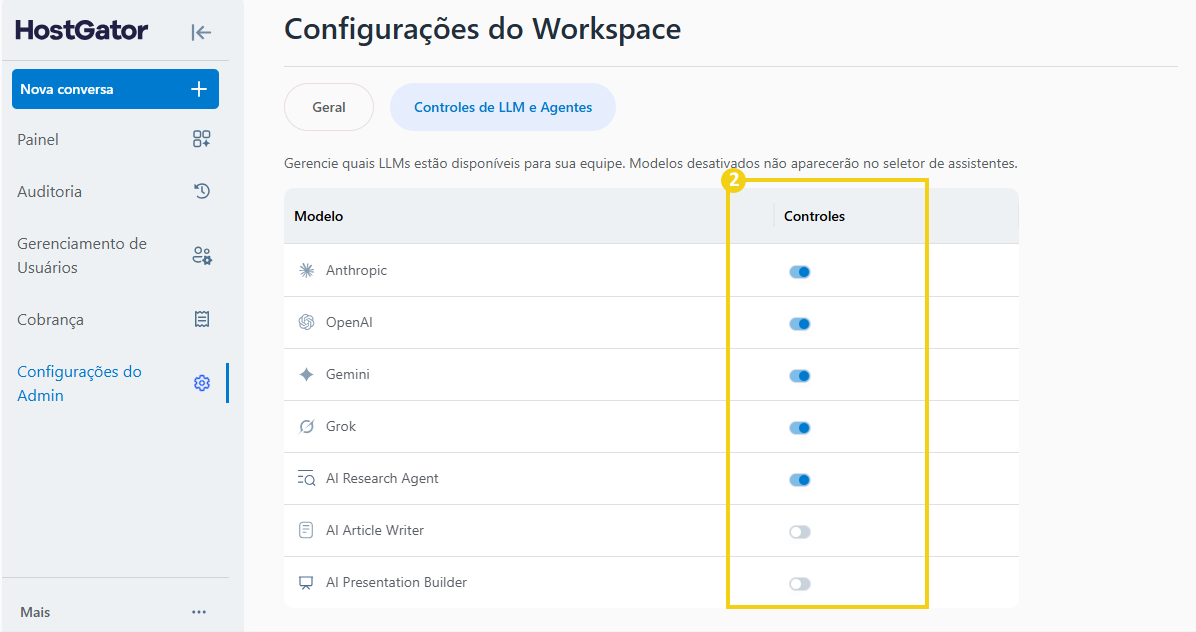The height and width of the screenshot is (632, 1196).
Task: Open the Painel dashboard icon
Action: 201,139
